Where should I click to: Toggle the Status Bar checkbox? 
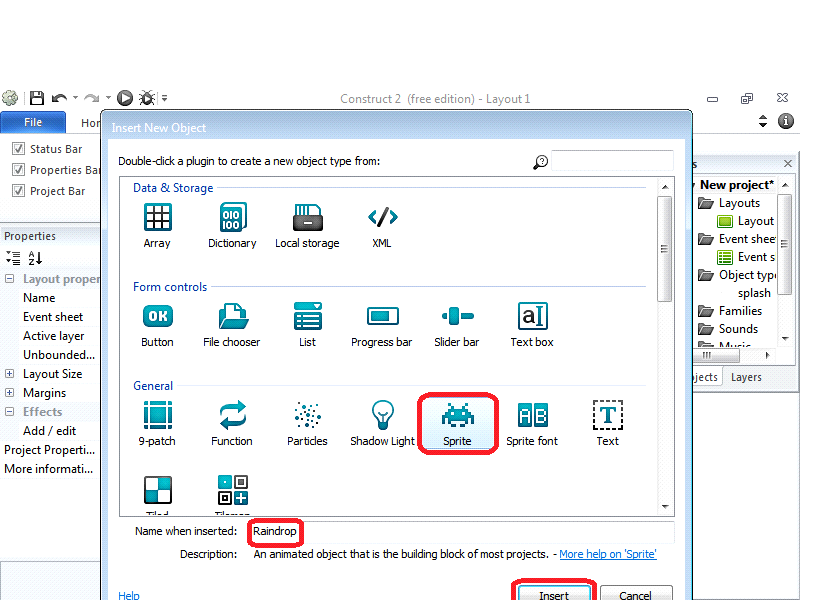18,149
